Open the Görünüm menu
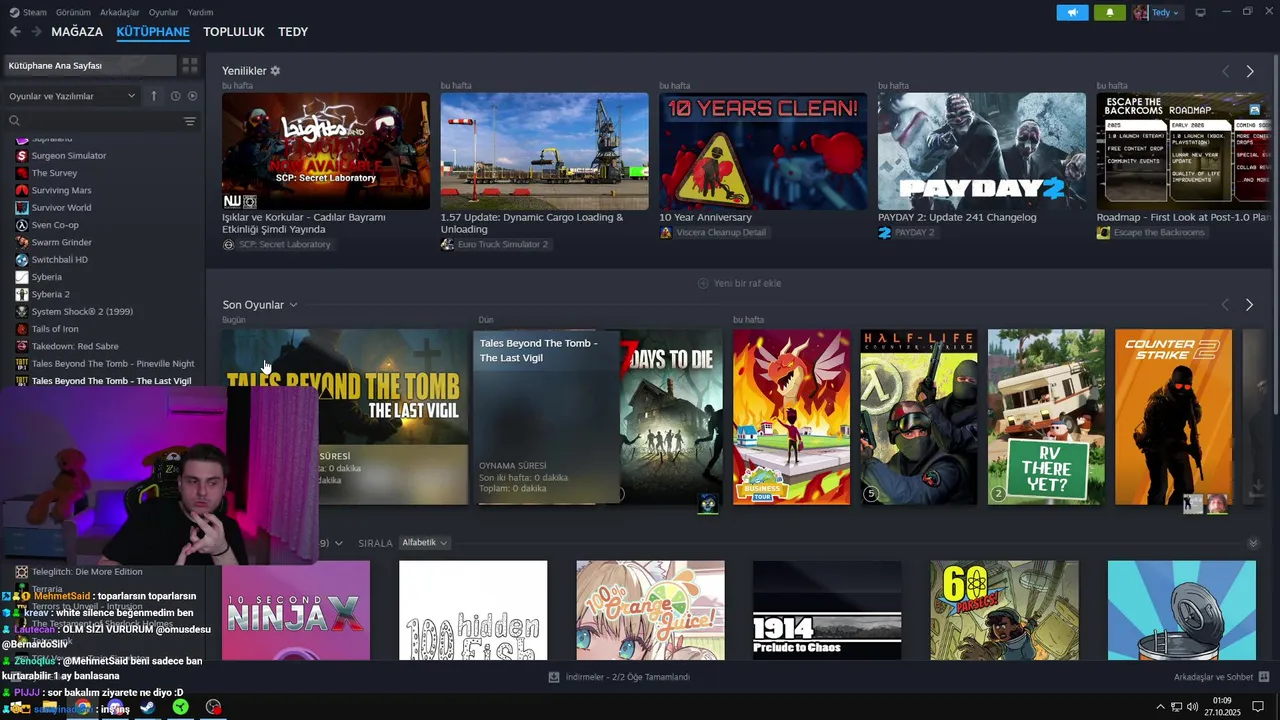This screenshot has height=720, width=1280. click(x=73, y=12)
